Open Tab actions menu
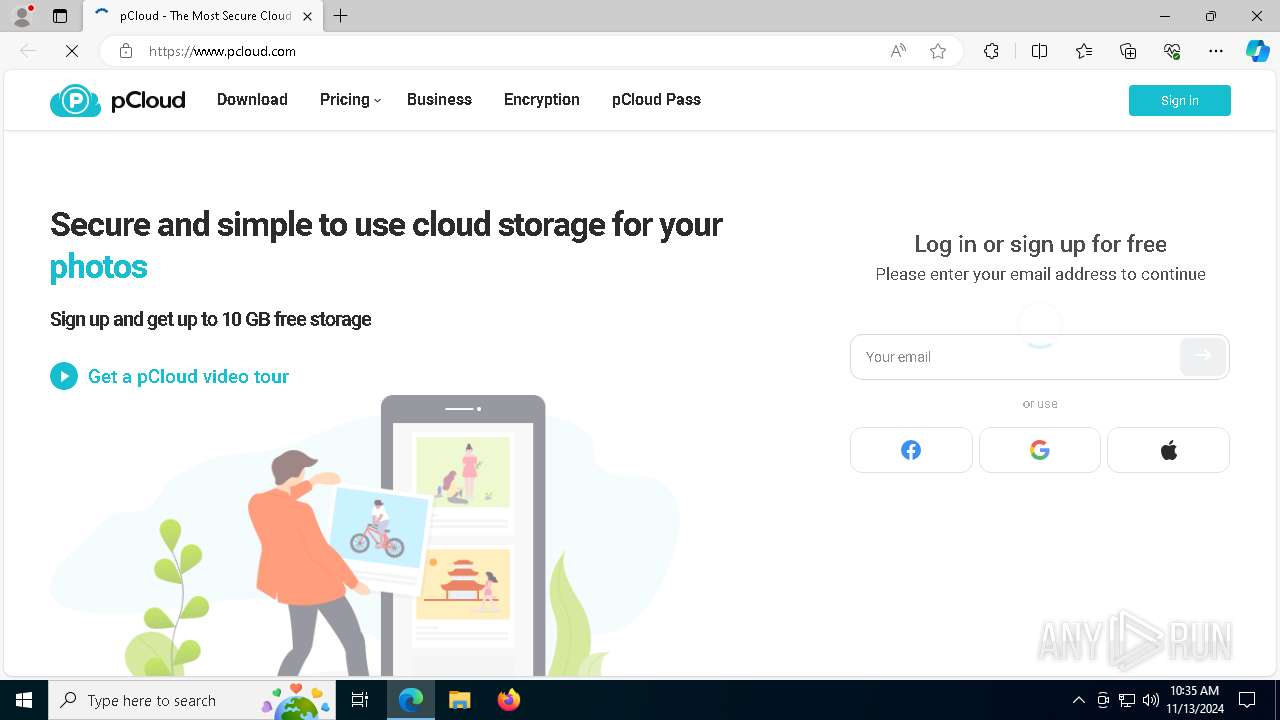Viewport: 1280px width, 720px height. click(x=60, y=16)
